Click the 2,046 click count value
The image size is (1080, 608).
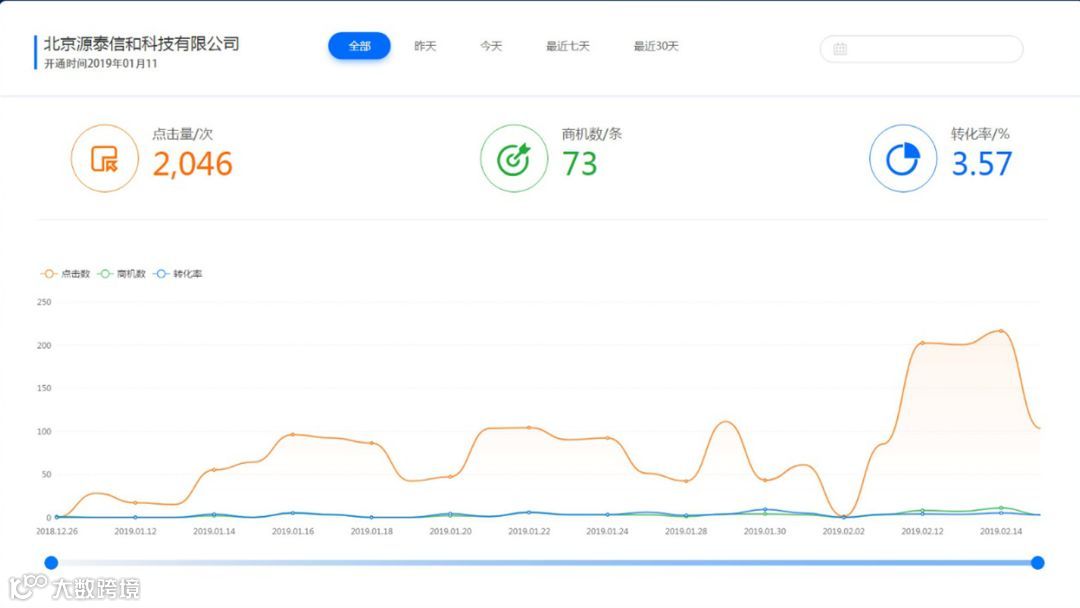(193, 164)
